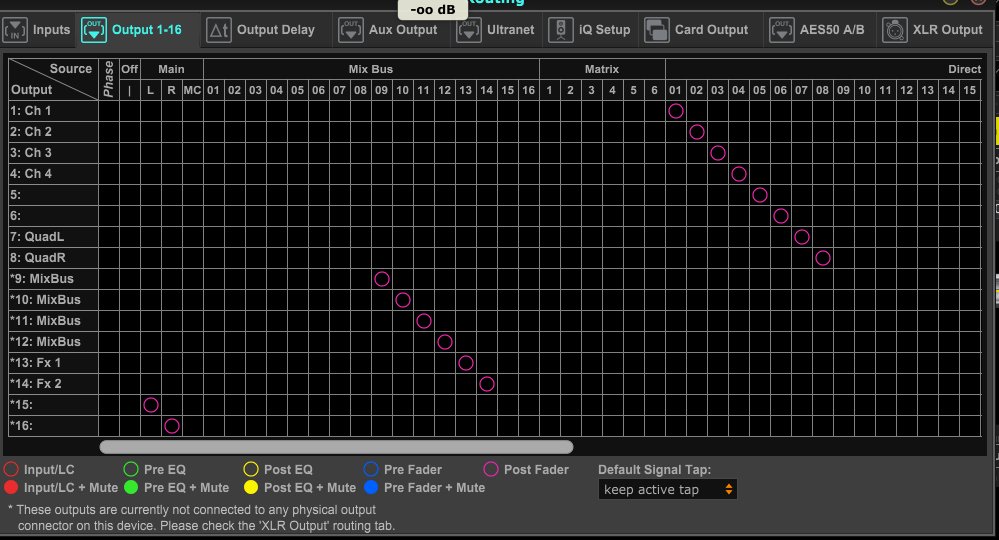Toggle output 5 routing to Direct 05
The height and width of the screenshot is (540, 999).
click(x=760, y=195)
